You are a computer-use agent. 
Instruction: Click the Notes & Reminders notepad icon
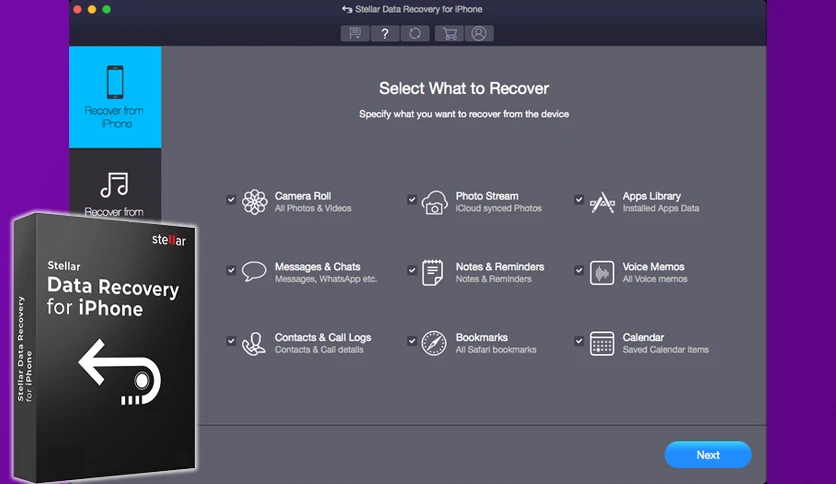point(432,272)
